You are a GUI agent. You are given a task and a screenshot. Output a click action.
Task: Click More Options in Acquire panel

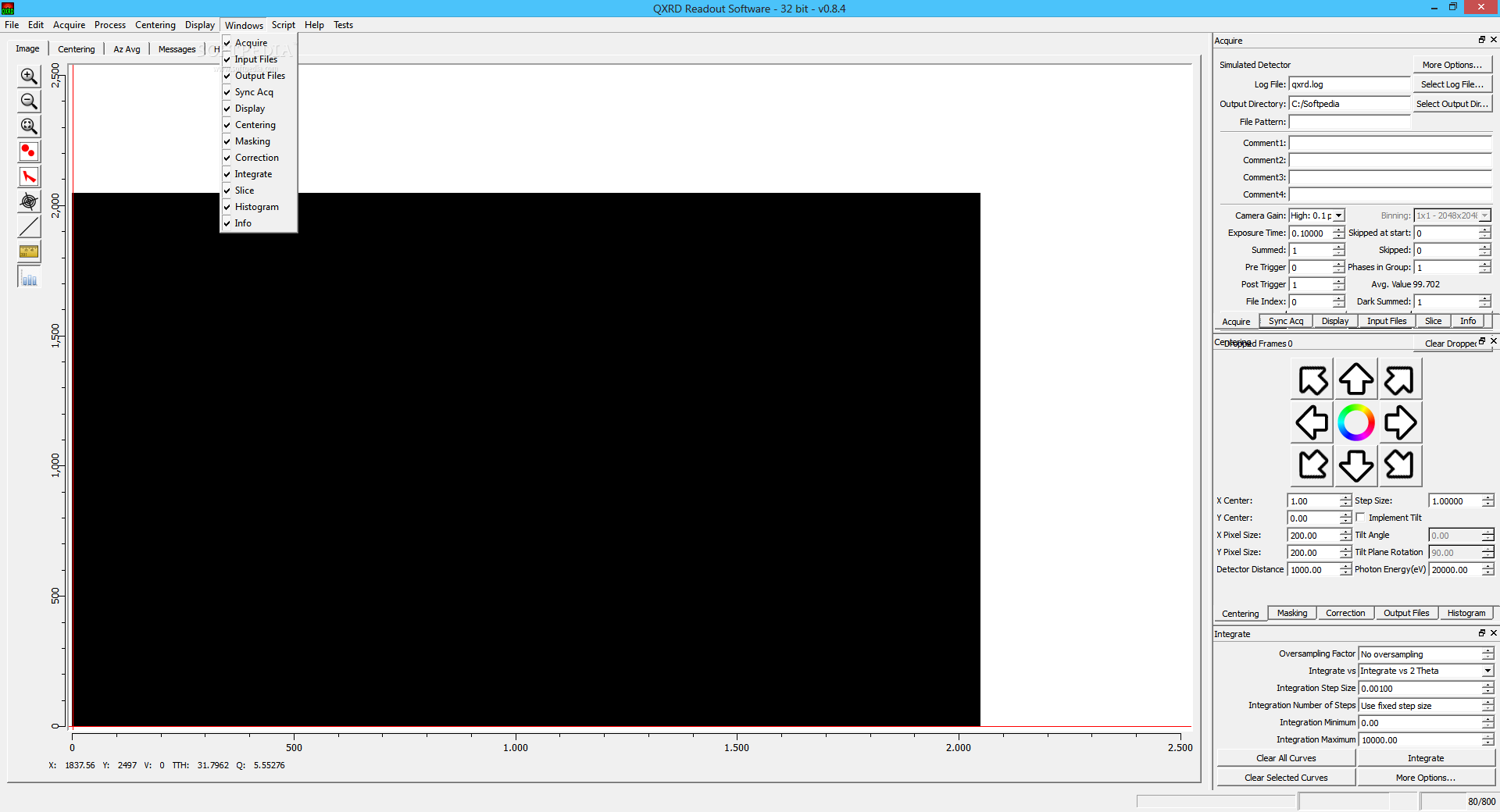click(1452, 65)
